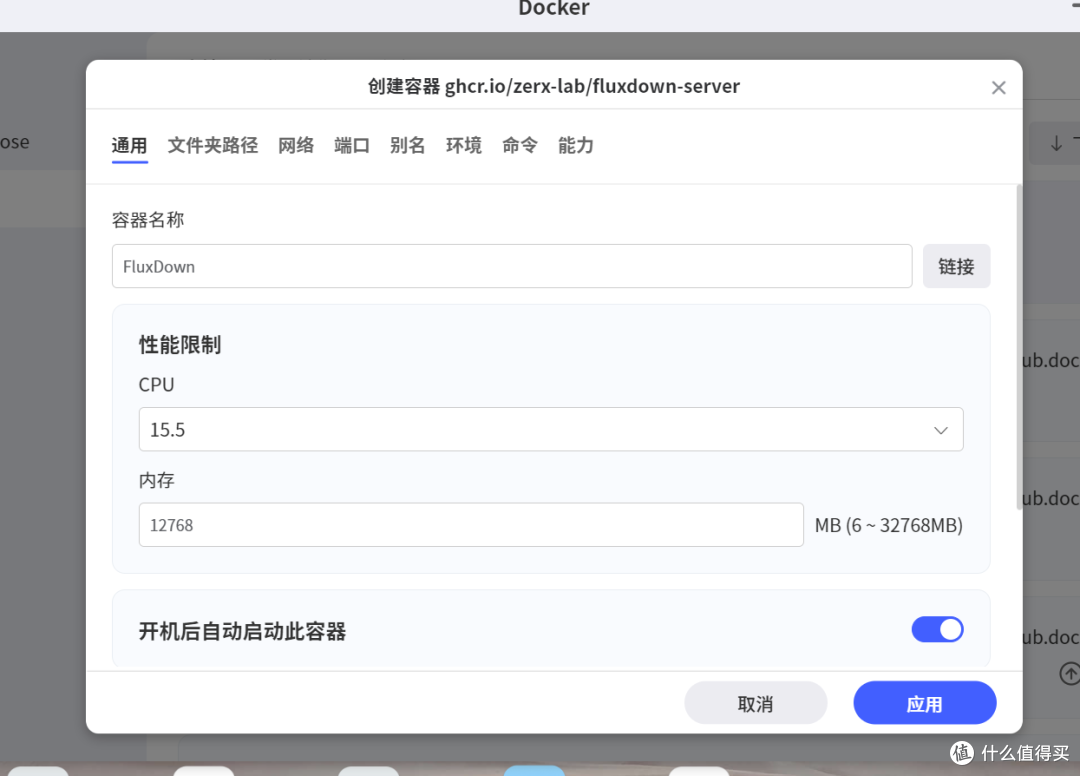1080x776 pixels.
Task: Switch to the 能力 tab
Action: tap(576, 145)
